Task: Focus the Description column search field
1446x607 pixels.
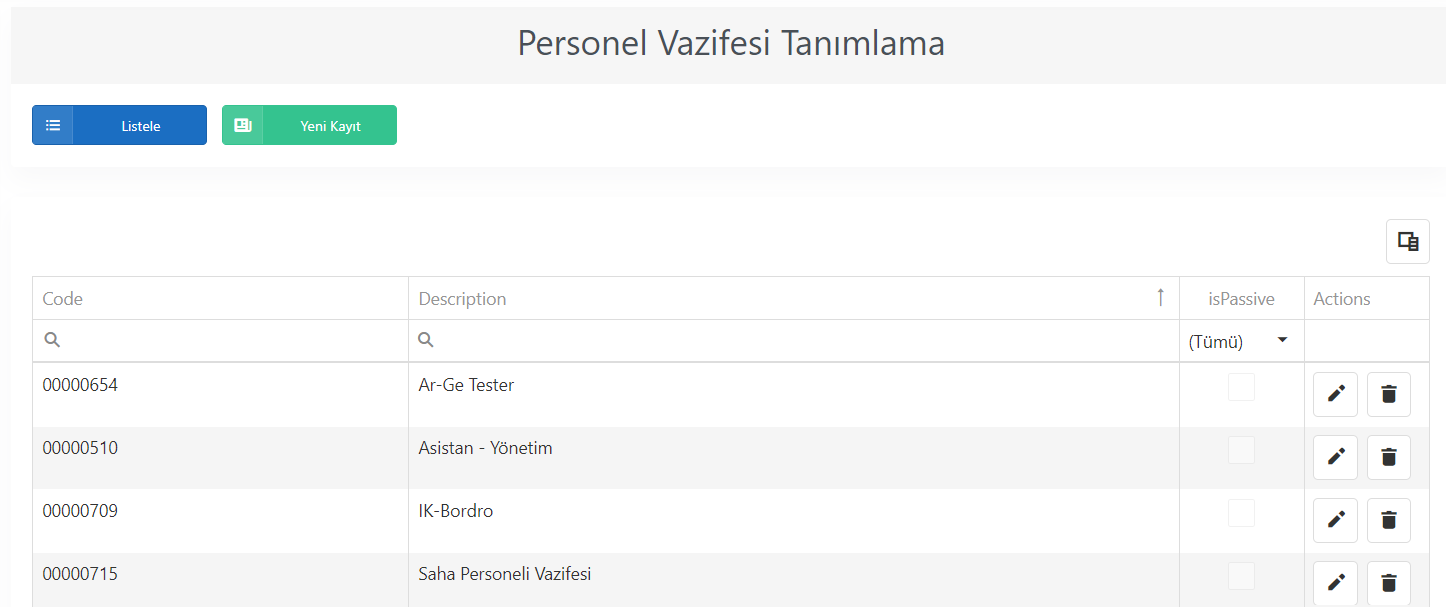Action: [794, 341]
